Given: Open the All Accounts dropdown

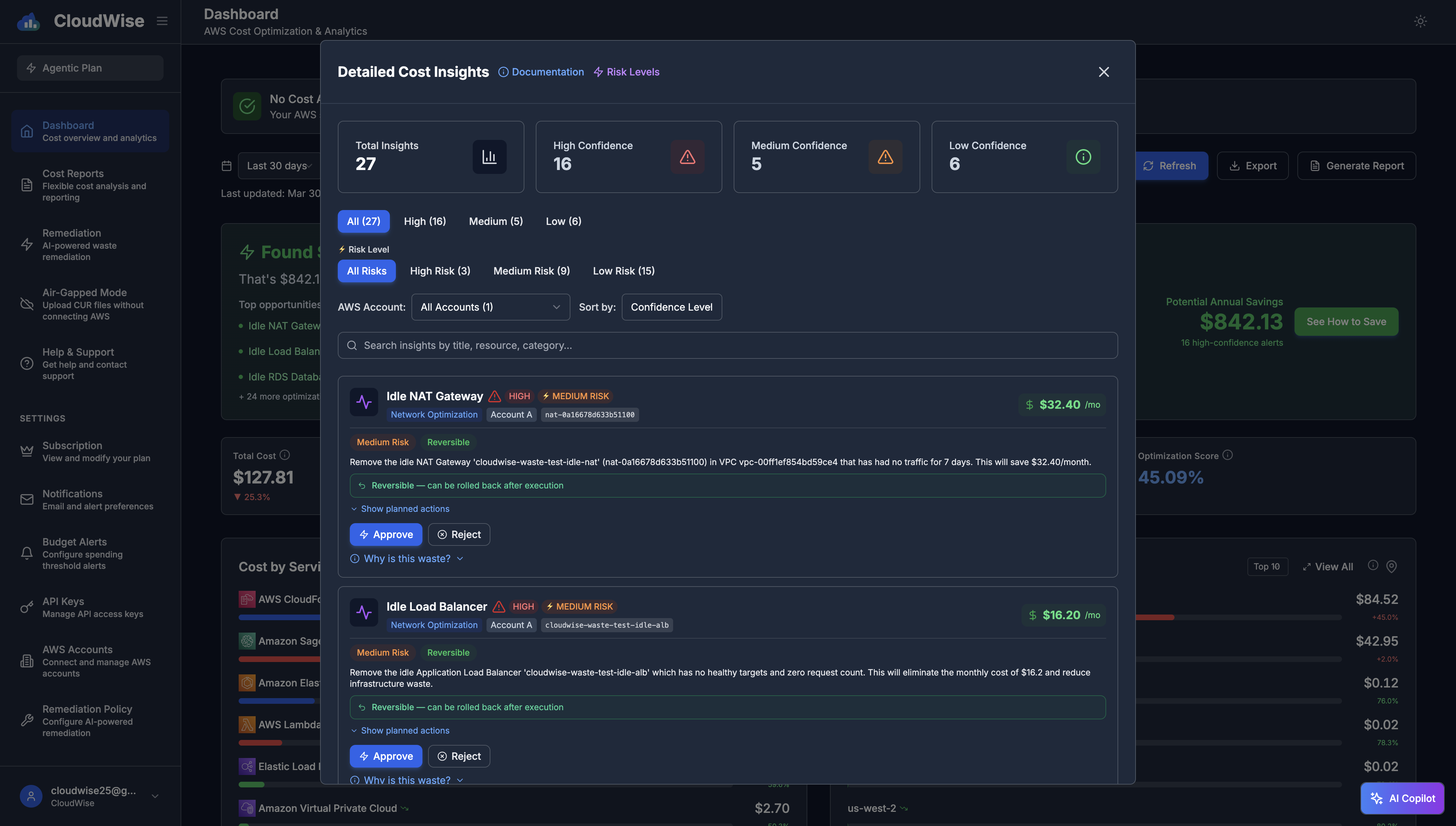Looking at the screenshot, I should (490, 307).
